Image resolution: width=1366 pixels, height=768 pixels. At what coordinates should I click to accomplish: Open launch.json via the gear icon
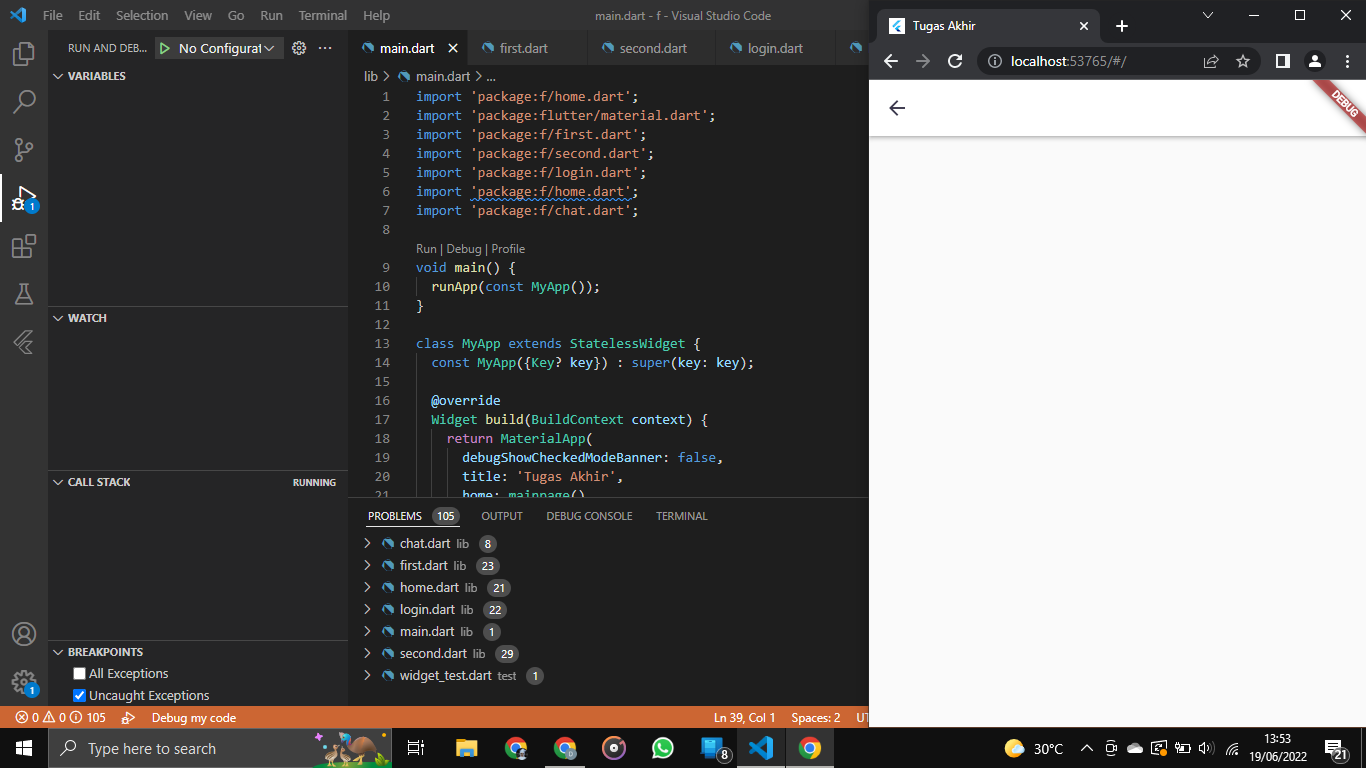pos(299,48)
